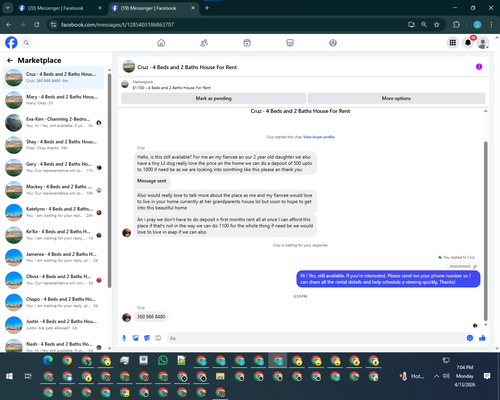Show hidden system tray icons
The image size is (500, 400).
(436, 376)
